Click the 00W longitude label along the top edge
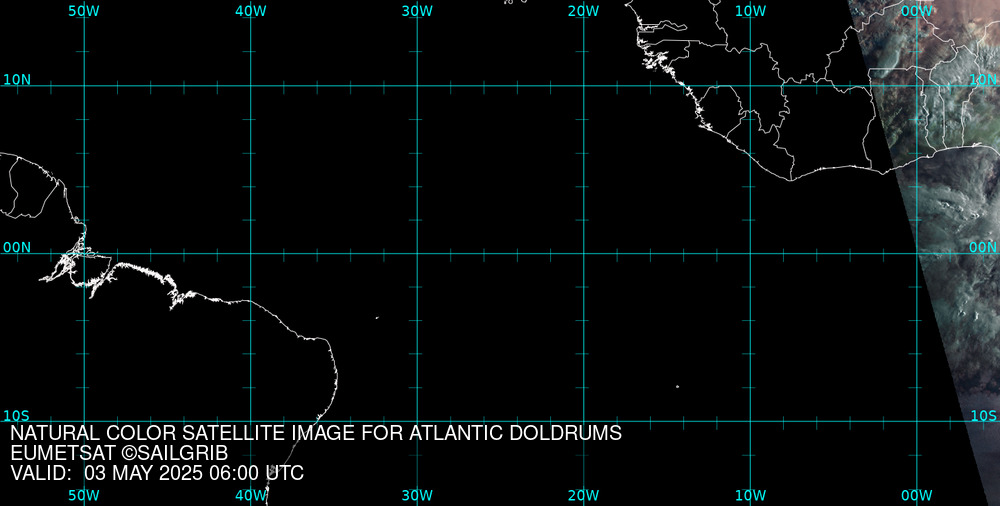The height and width of the screenshot is (506, 1000). [917, 11]
